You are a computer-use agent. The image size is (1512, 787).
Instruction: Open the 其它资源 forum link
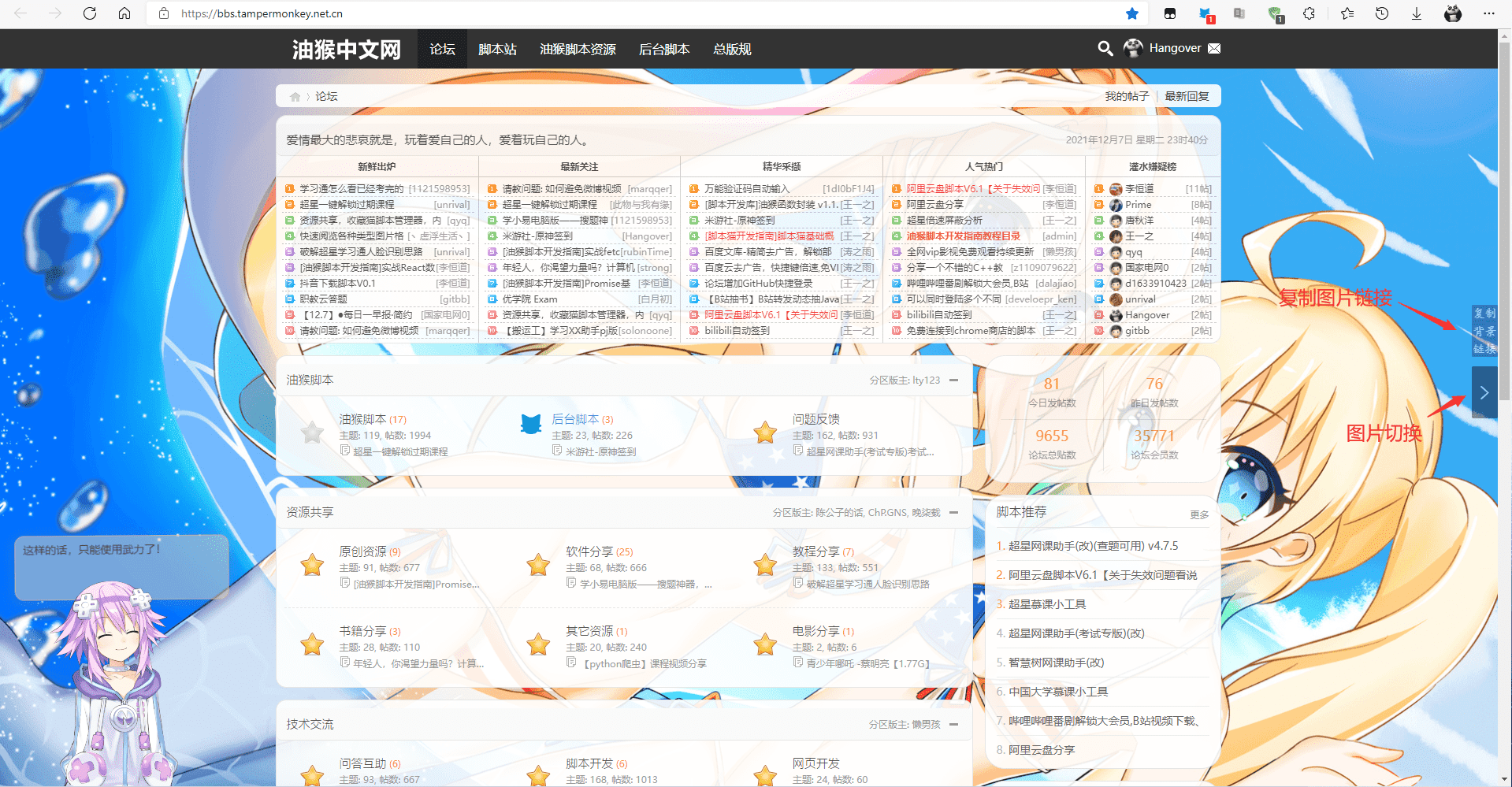click(x=589, y=631)
